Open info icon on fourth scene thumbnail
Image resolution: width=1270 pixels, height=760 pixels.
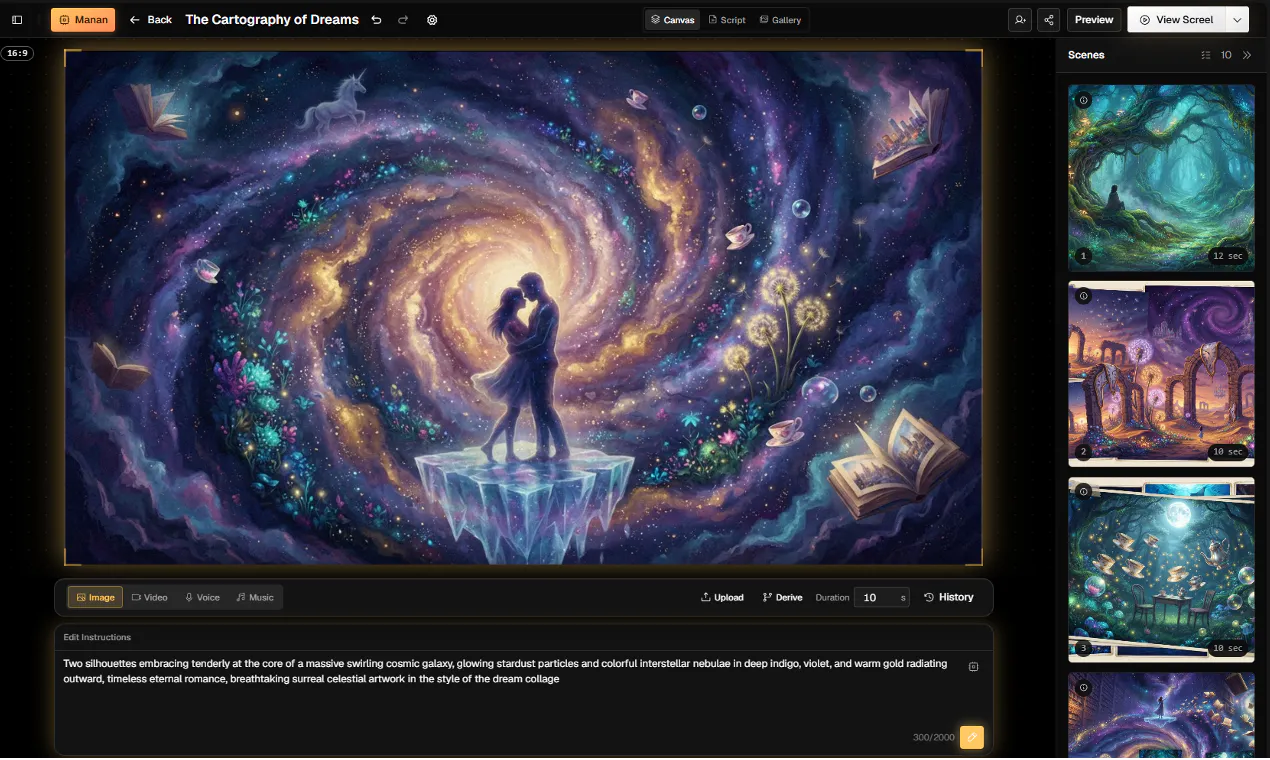[x=1084, y=688]
